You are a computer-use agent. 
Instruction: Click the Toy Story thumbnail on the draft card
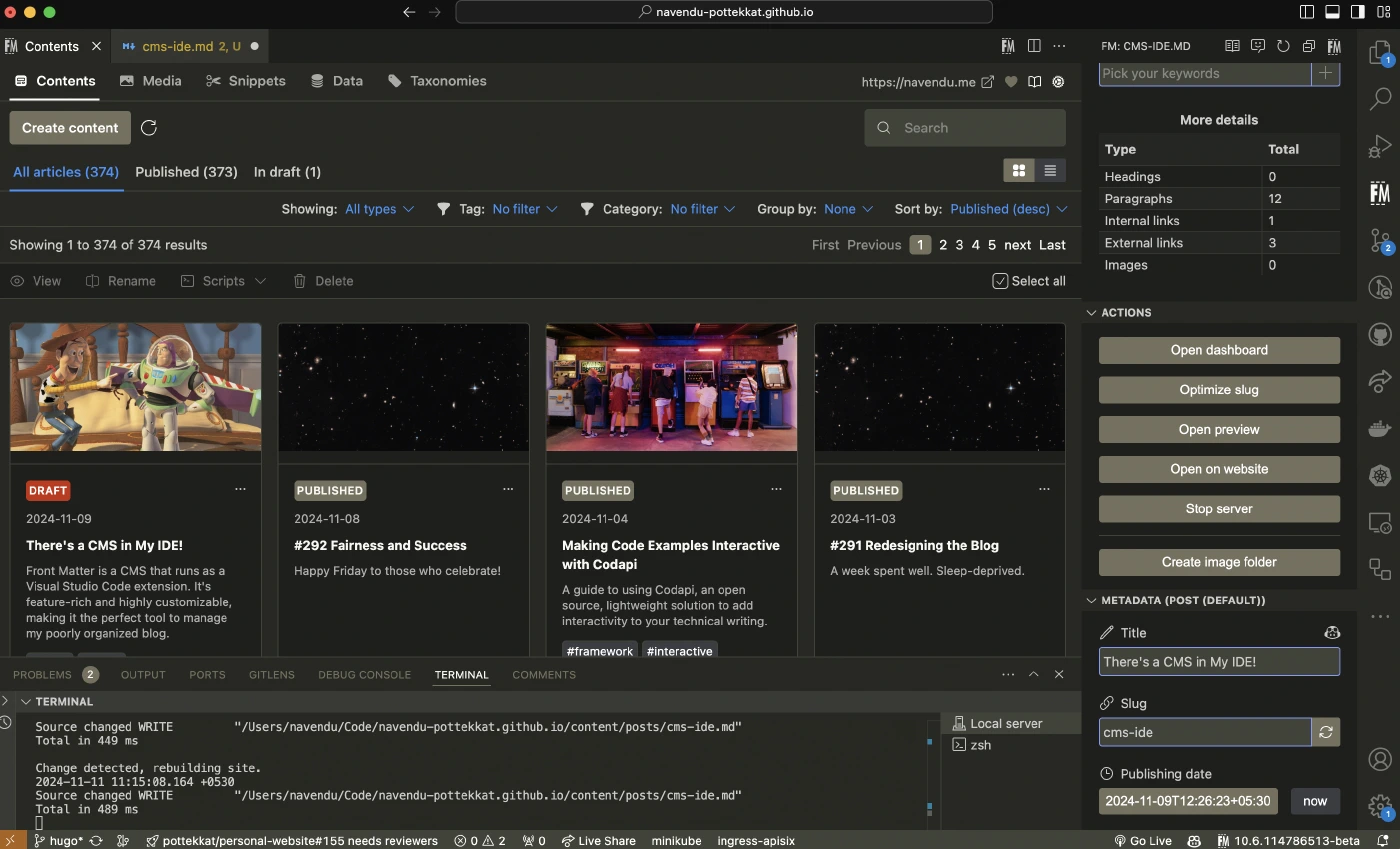[x=136, y=387]
